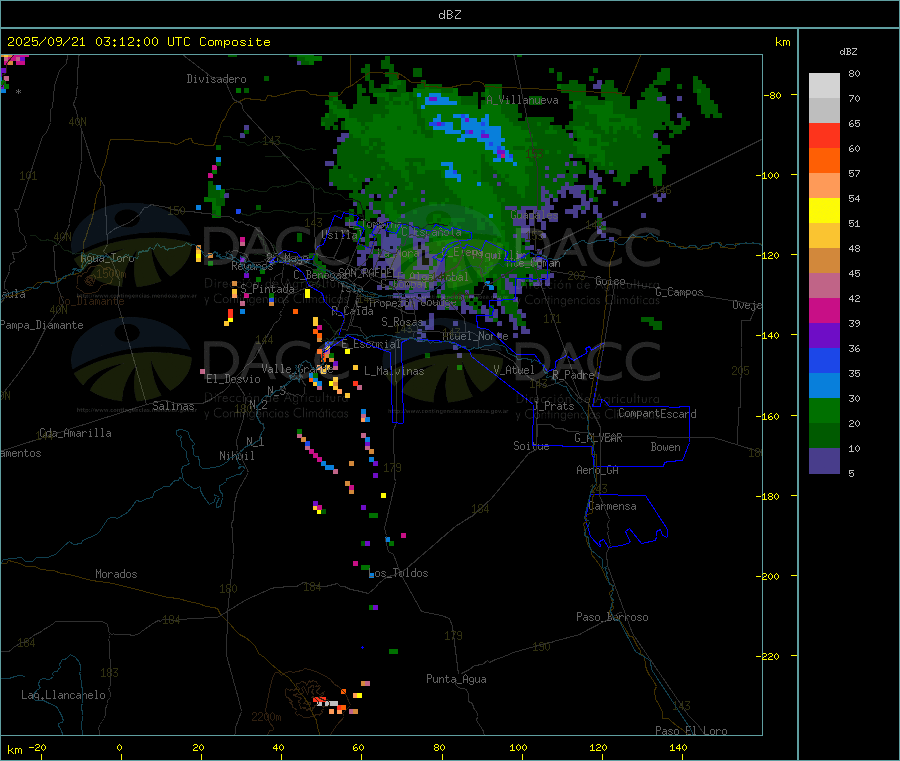Image resolution: width=900 pixels, height=761 pixels.
Task: Click the Atuel_Norte place label
Action: (x=475, y=336)
